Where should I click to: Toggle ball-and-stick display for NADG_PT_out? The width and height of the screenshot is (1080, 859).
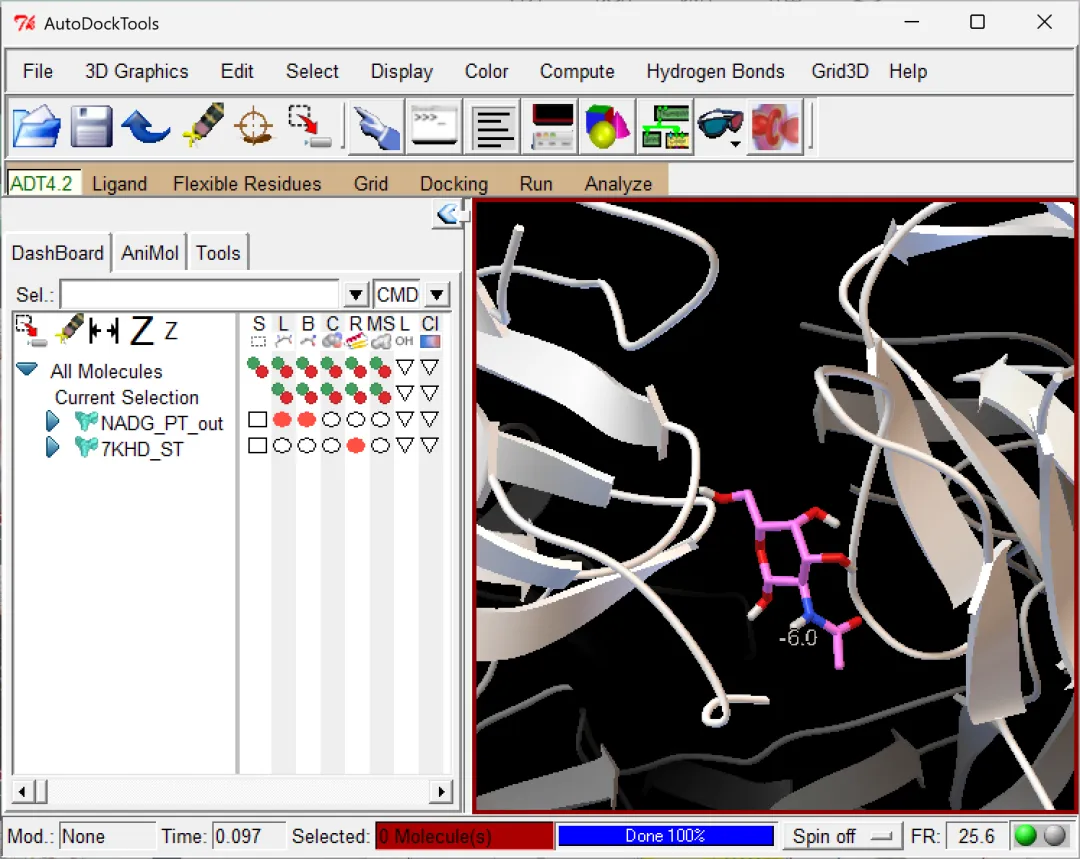click(307, 420)
